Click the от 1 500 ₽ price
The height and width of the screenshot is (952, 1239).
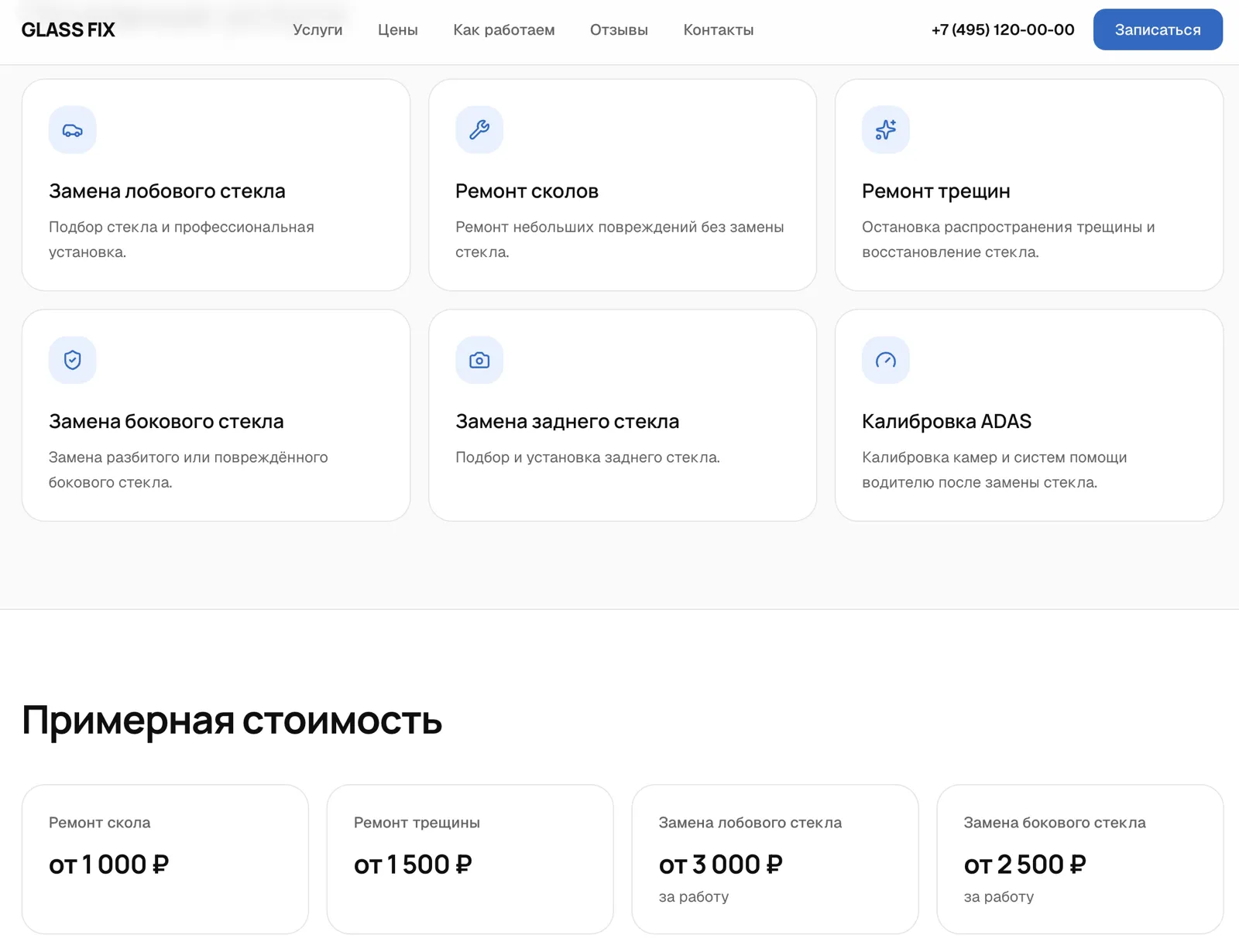pos(413,865)
